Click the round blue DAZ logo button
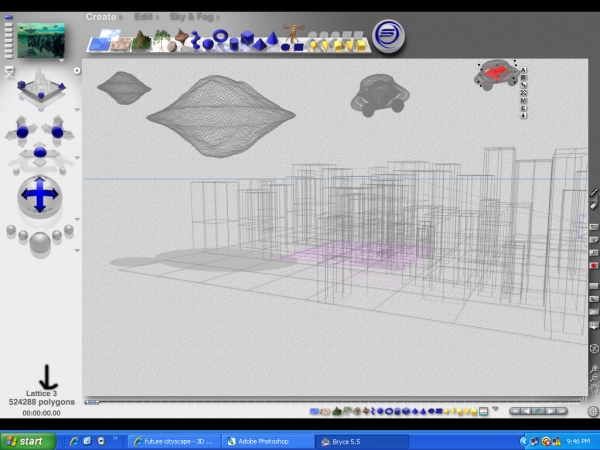Image resolution: width=600 pixels, height=450 pixels. pyautogui.click(x=388, y=36)
